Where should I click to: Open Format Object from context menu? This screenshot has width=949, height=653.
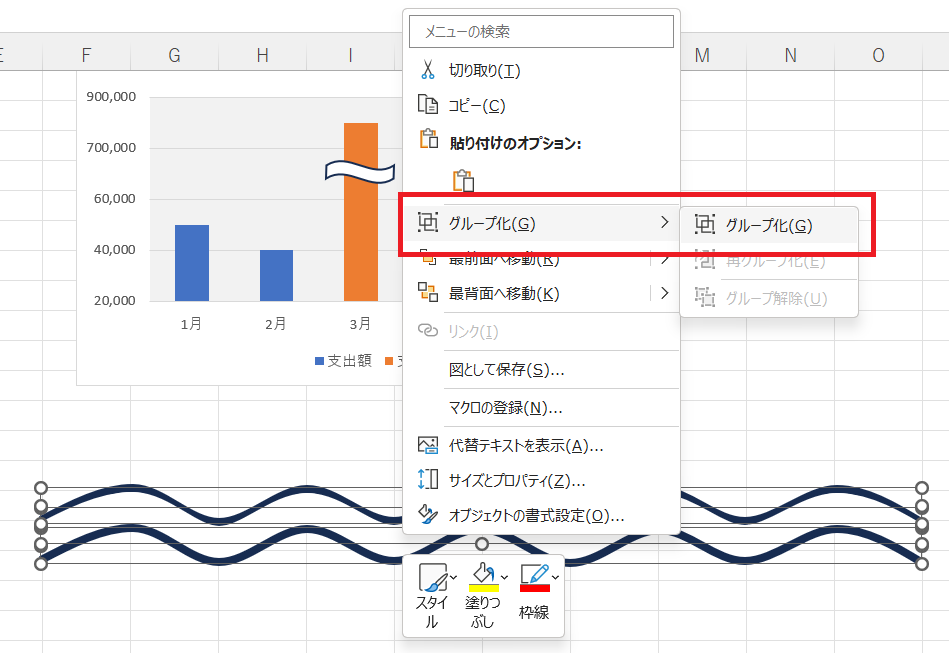[536, 516]
